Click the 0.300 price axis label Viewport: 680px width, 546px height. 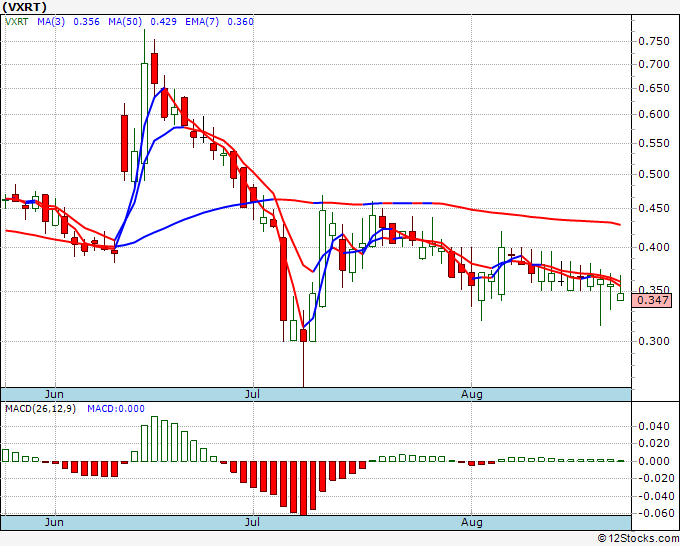[654, 341]
